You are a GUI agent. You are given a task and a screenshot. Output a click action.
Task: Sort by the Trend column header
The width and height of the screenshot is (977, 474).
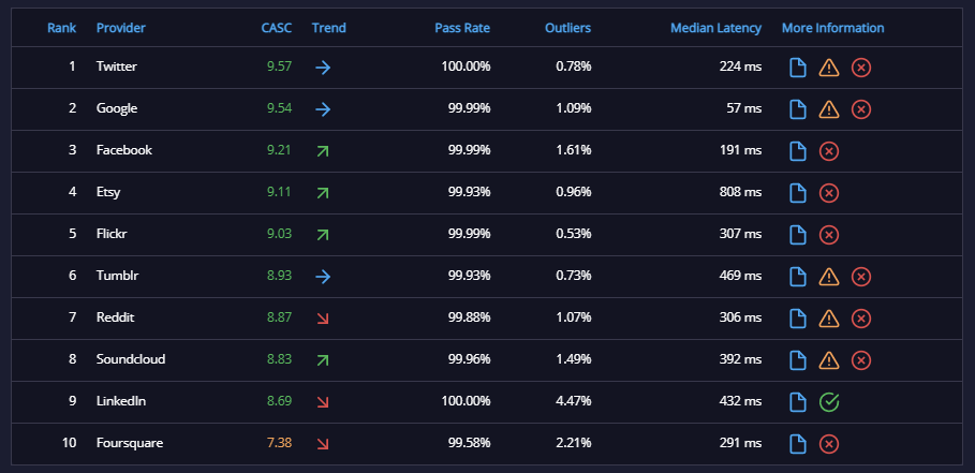click(x=329, y=28)
